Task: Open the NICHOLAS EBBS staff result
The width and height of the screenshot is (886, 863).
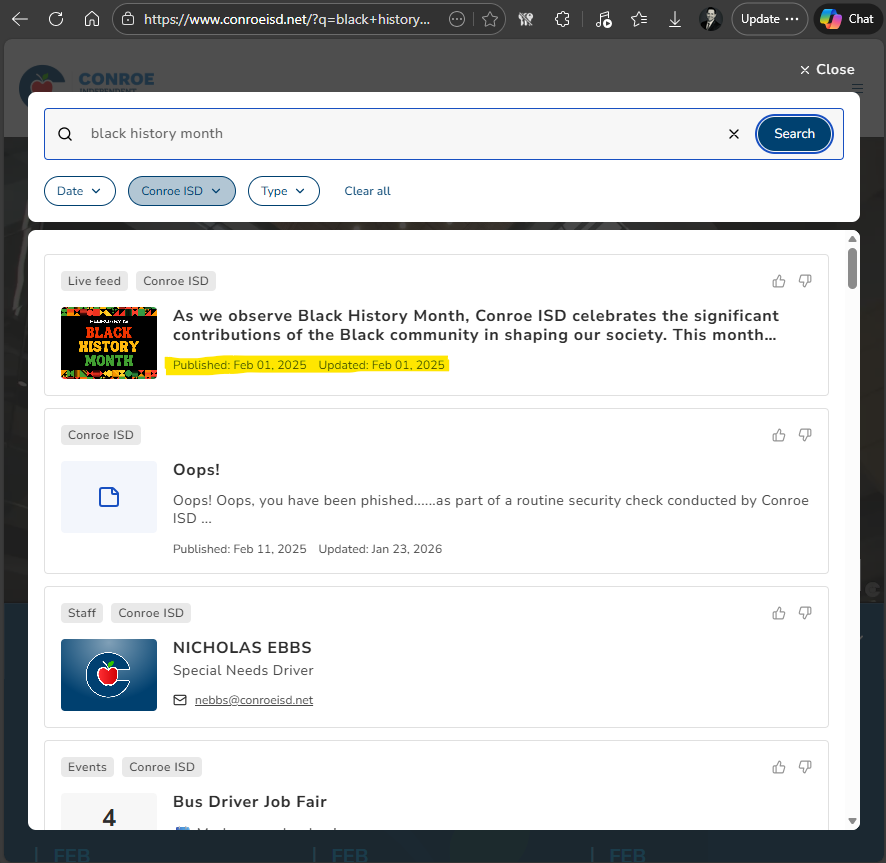Action: point(242,648)
